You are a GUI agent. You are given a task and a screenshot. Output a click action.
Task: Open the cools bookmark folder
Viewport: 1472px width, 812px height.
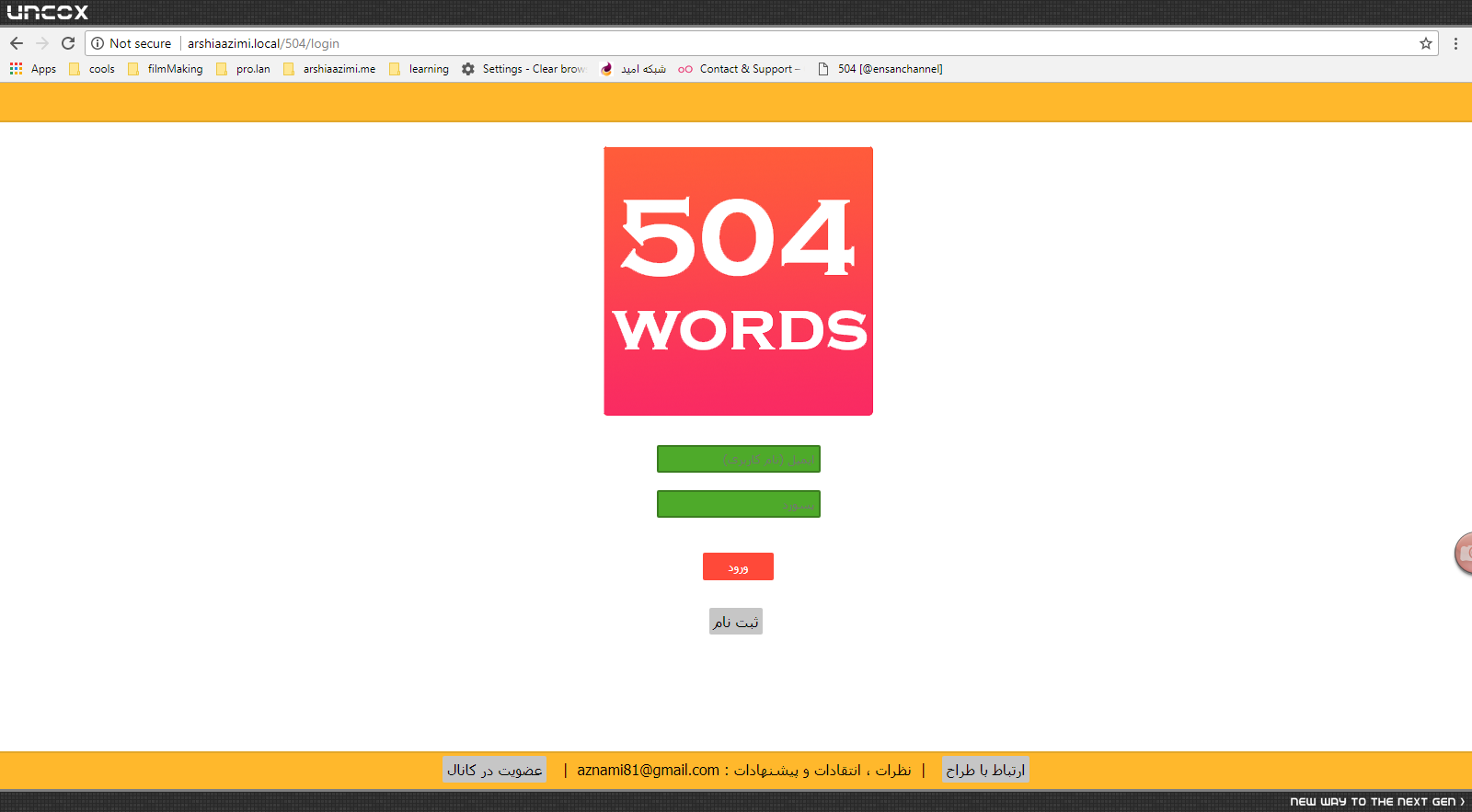tap(92, 69)
